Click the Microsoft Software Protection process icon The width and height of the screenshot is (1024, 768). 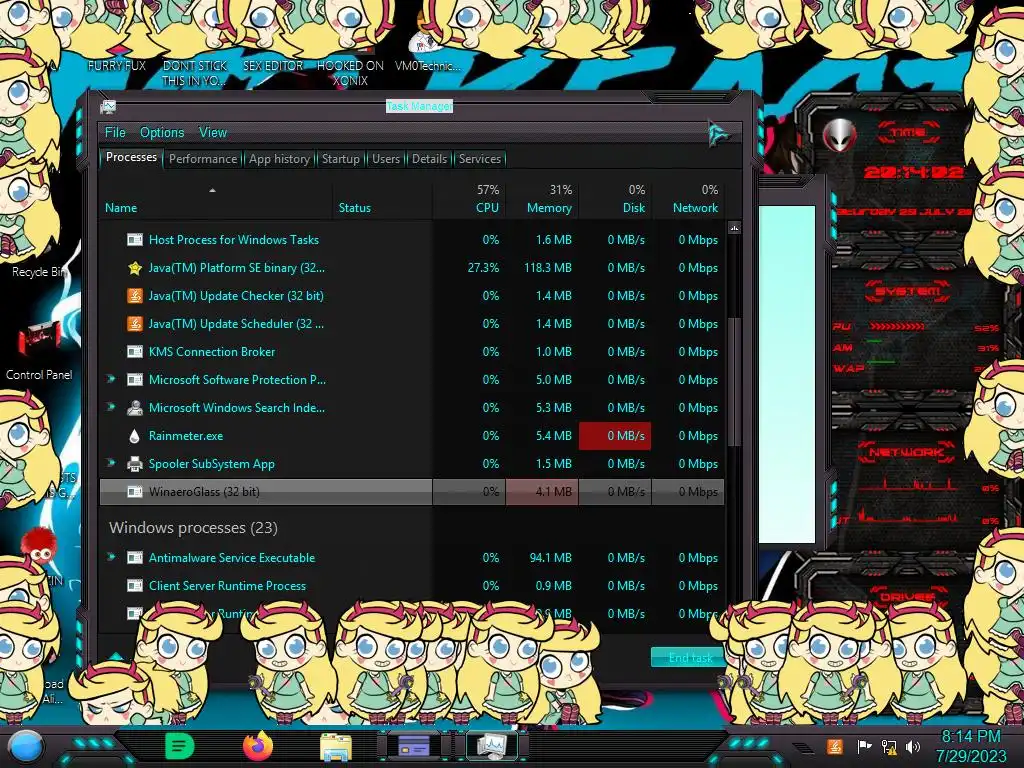coord(135,380)
